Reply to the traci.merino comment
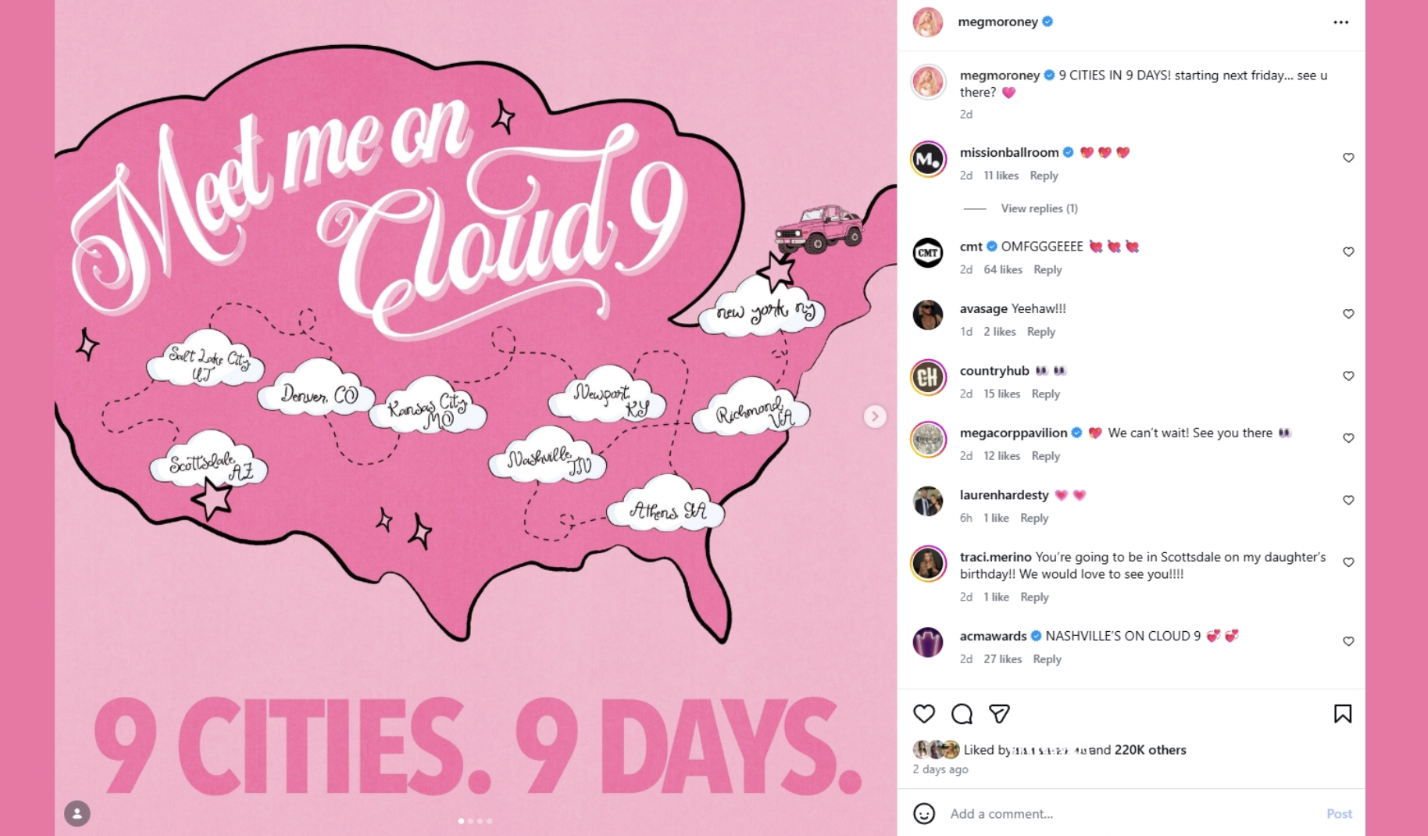 point(1034,597)
